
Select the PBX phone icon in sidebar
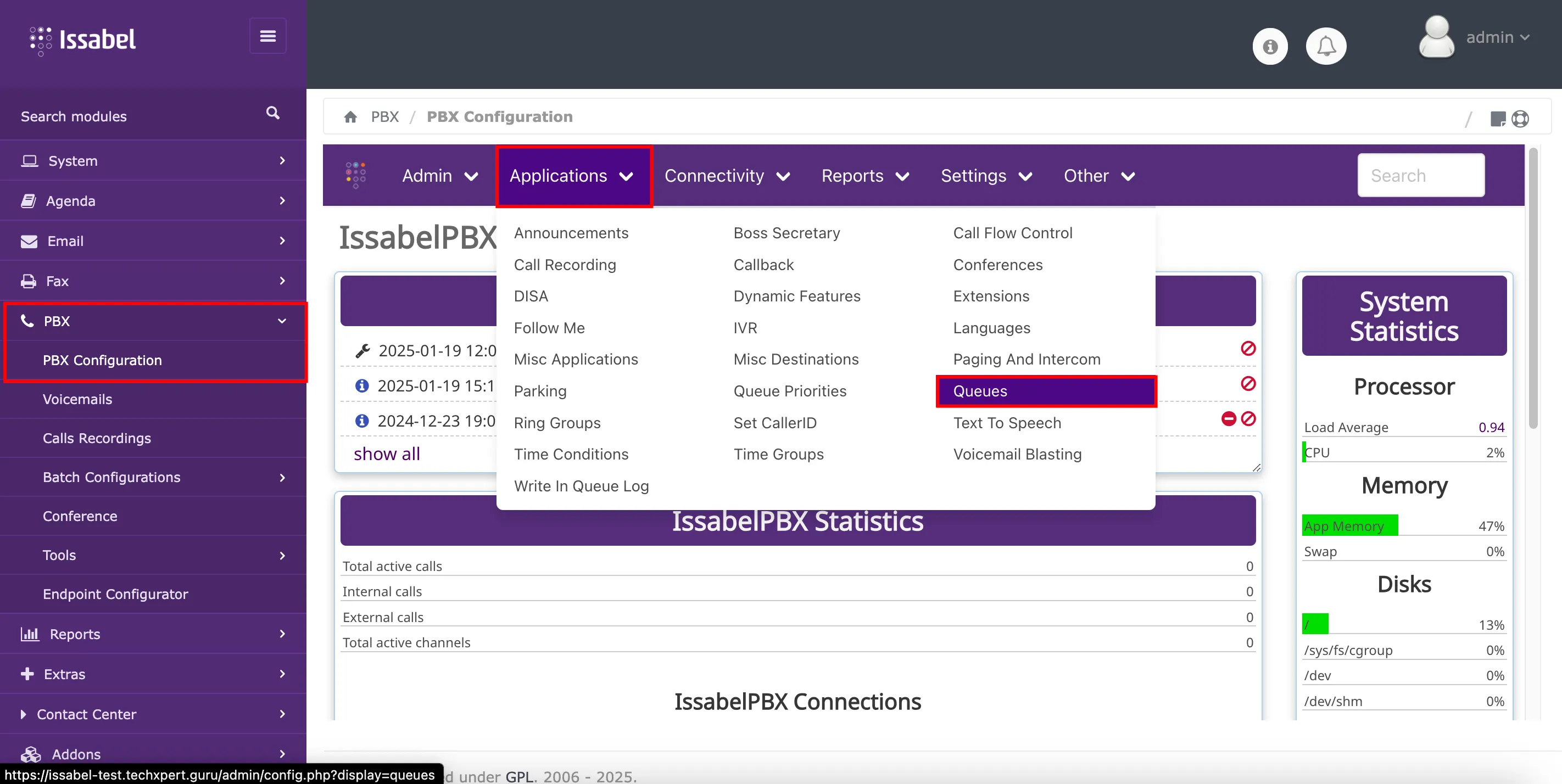point(27,321)
